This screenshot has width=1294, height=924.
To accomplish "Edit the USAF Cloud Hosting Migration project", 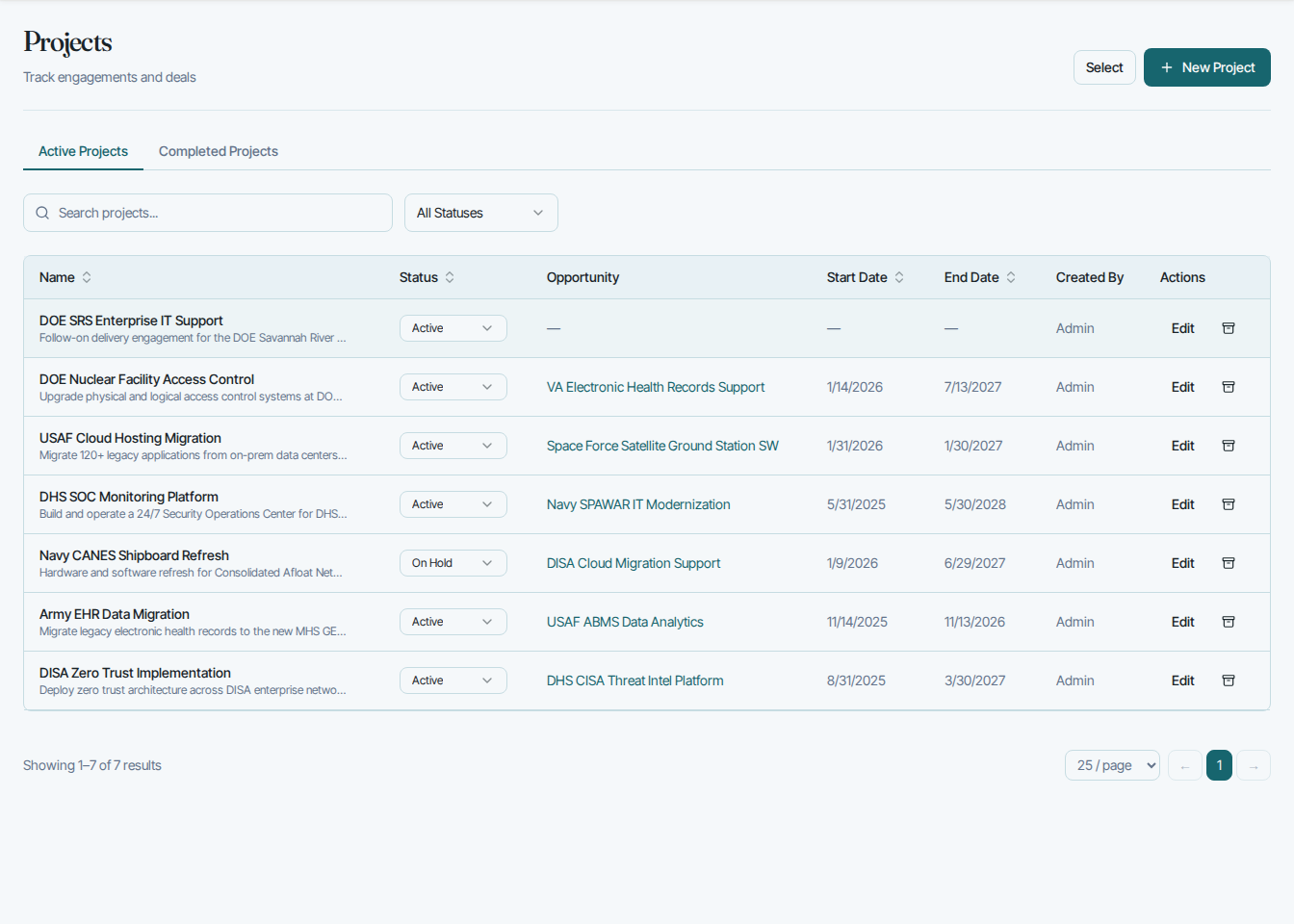I will [x=1182, y=446].
